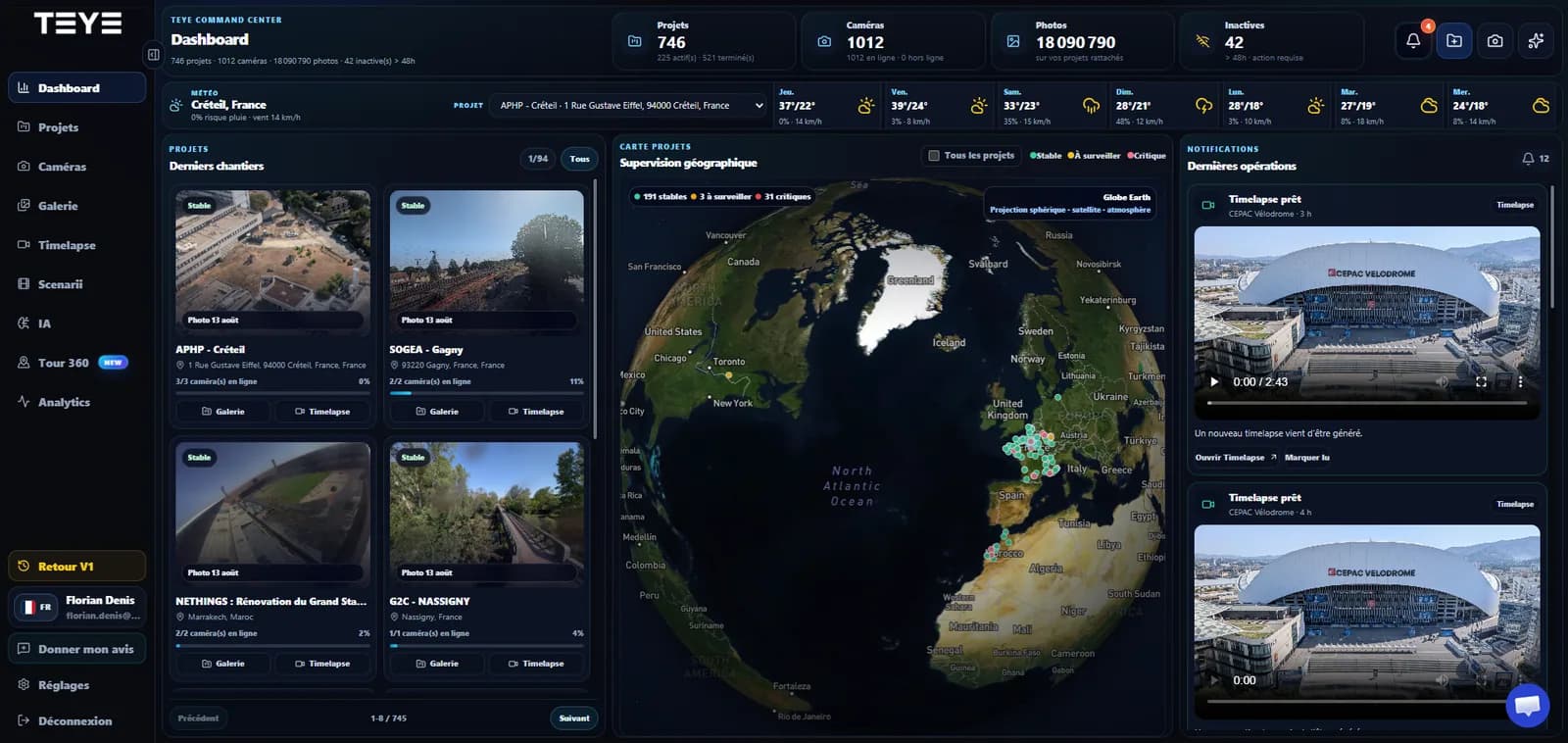Click the new project folder-plus icon
1568x743 pixels.
click(1454, 41)
